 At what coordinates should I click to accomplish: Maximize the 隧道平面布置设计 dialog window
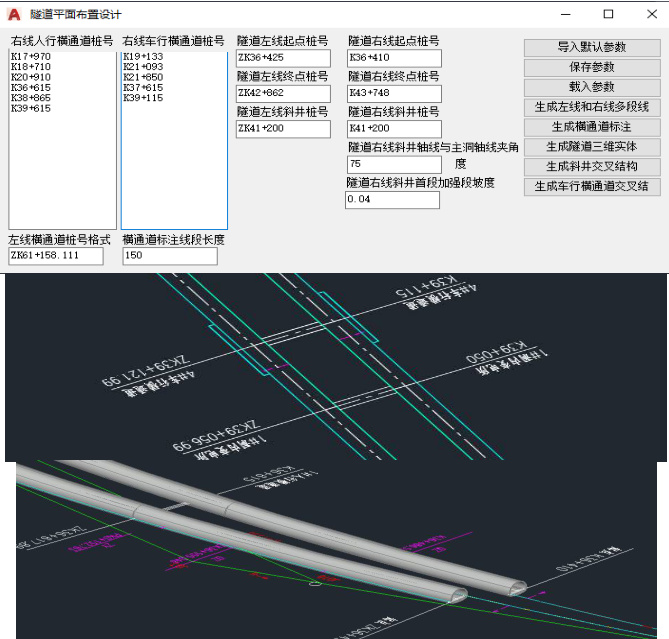(608, 14)
